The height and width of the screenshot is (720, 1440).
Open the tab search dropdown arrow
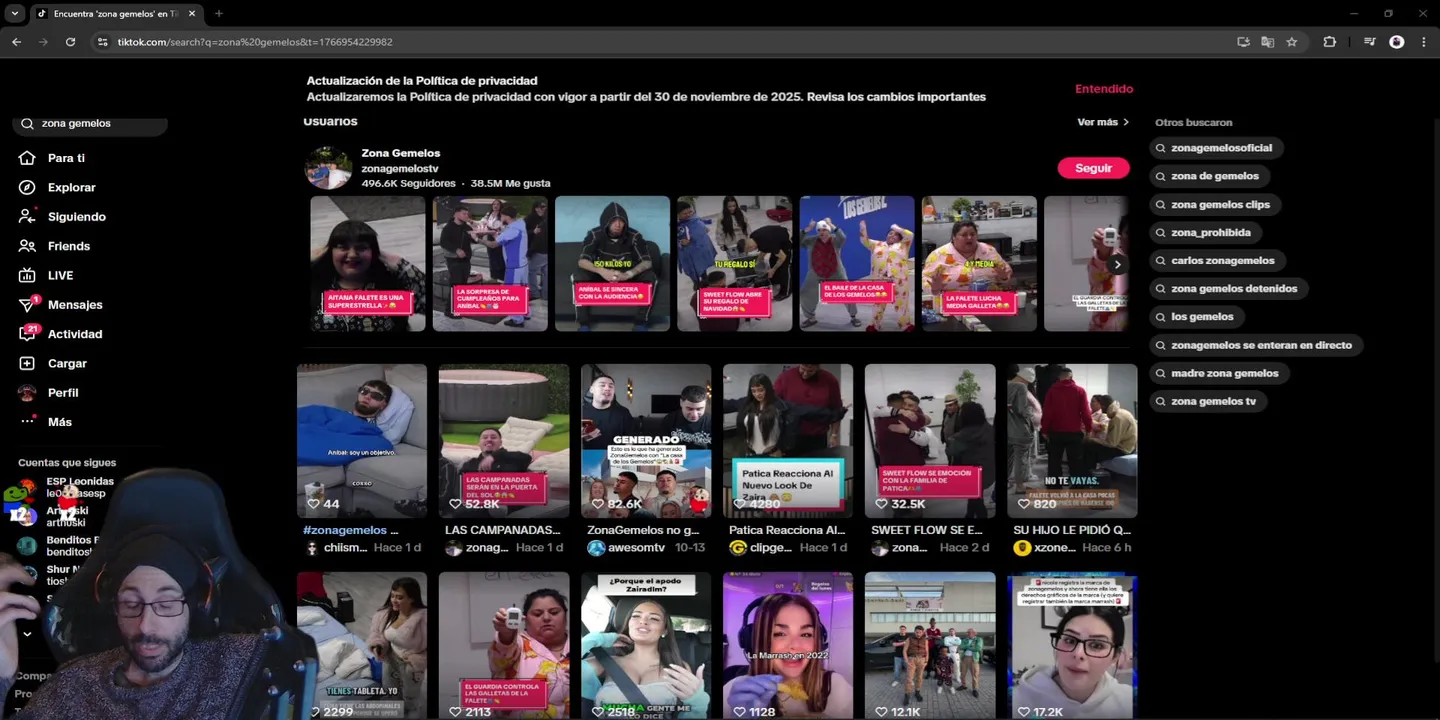pyautogui.click(x=14, y=14)
